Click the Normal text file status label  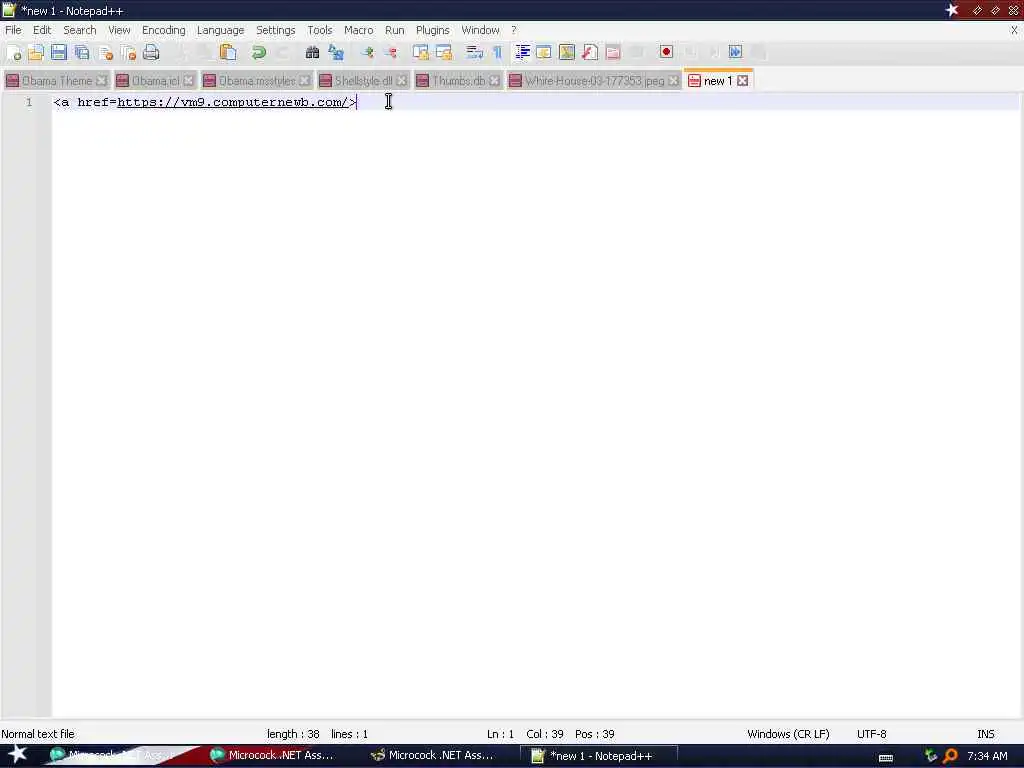(x=38, y=734)
